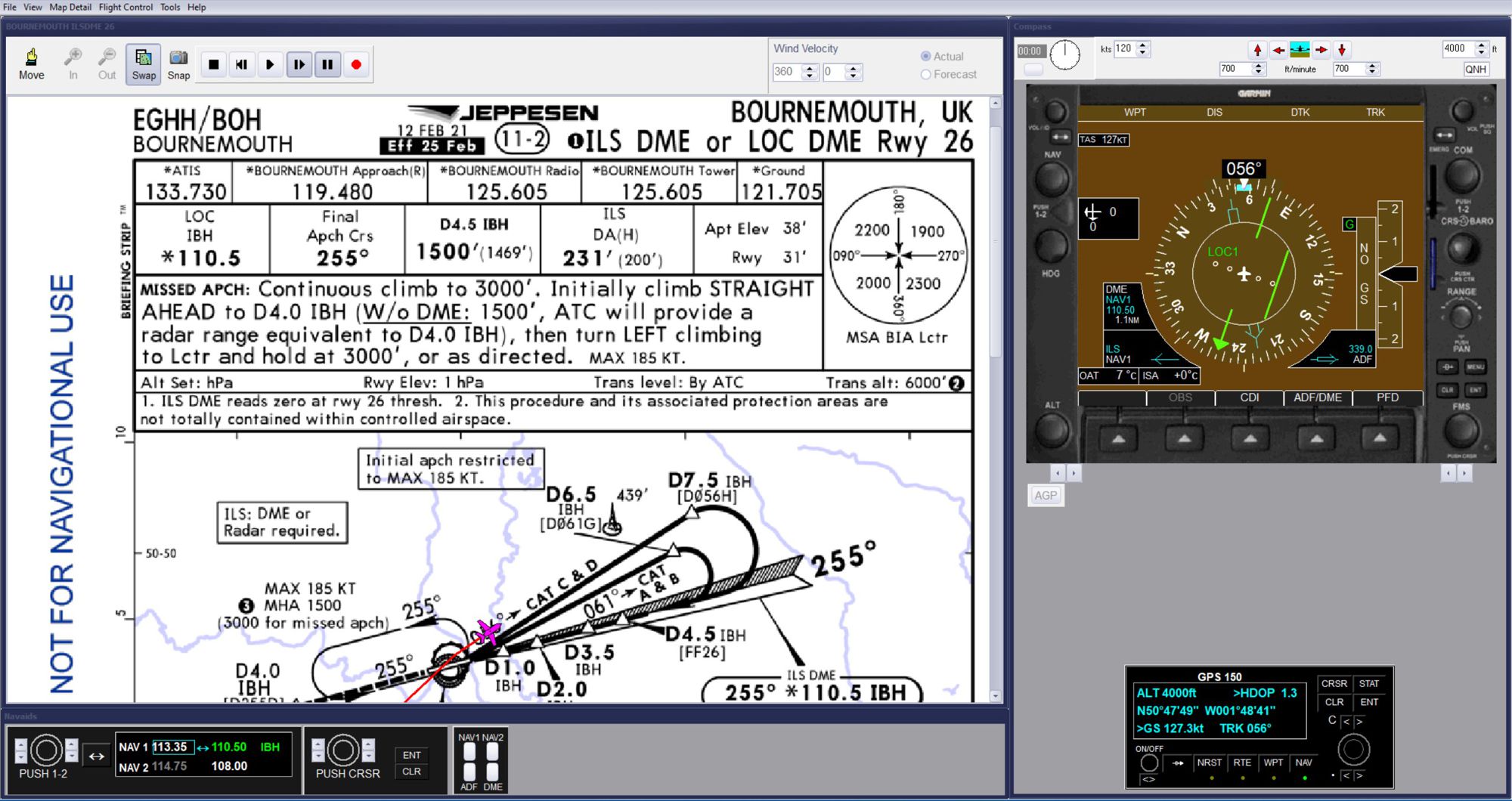Click the Garmin RANGE joystick knob
The image size is (1512, 801).
[x=1461, y=316]
